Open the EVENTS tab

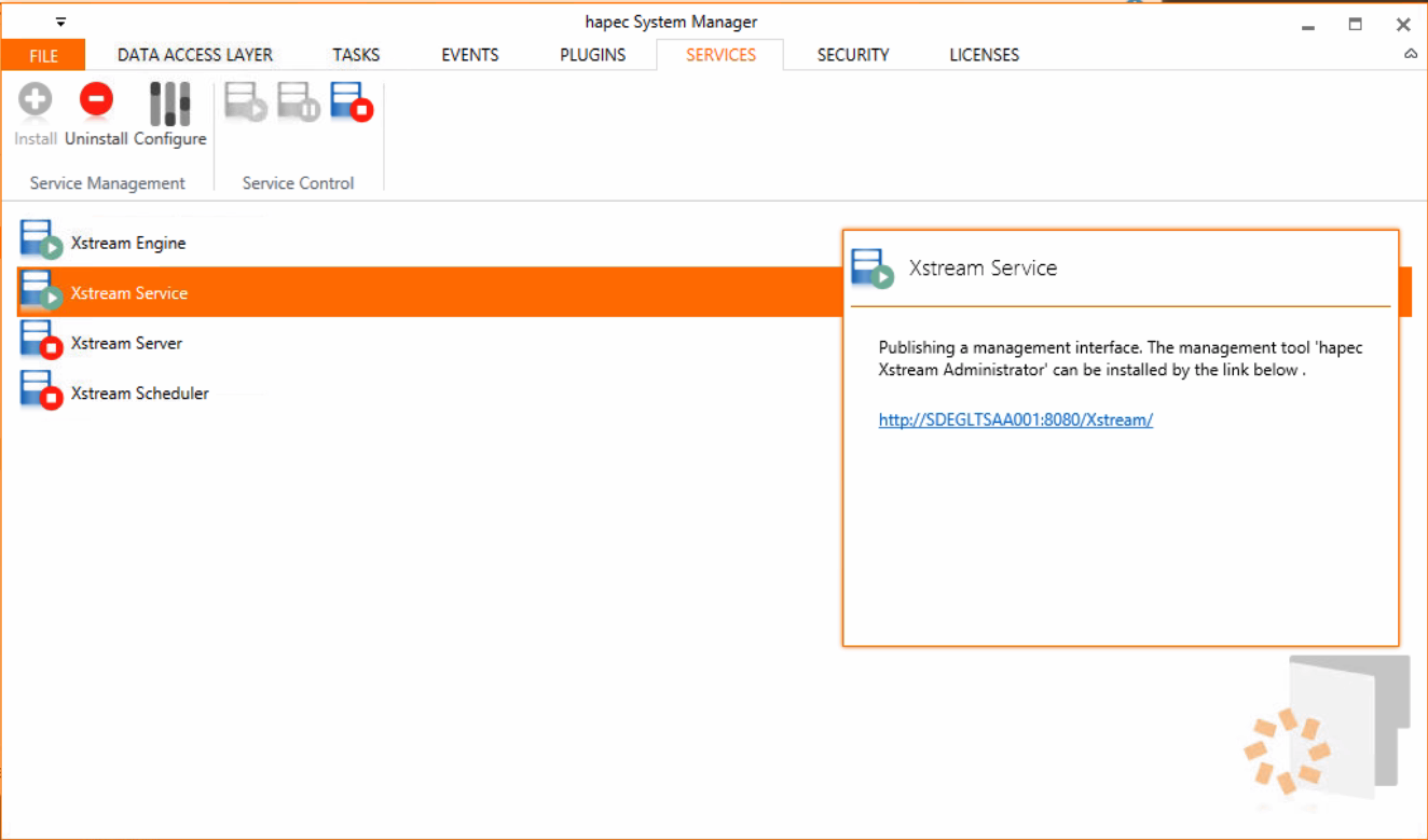coord(470,55)
